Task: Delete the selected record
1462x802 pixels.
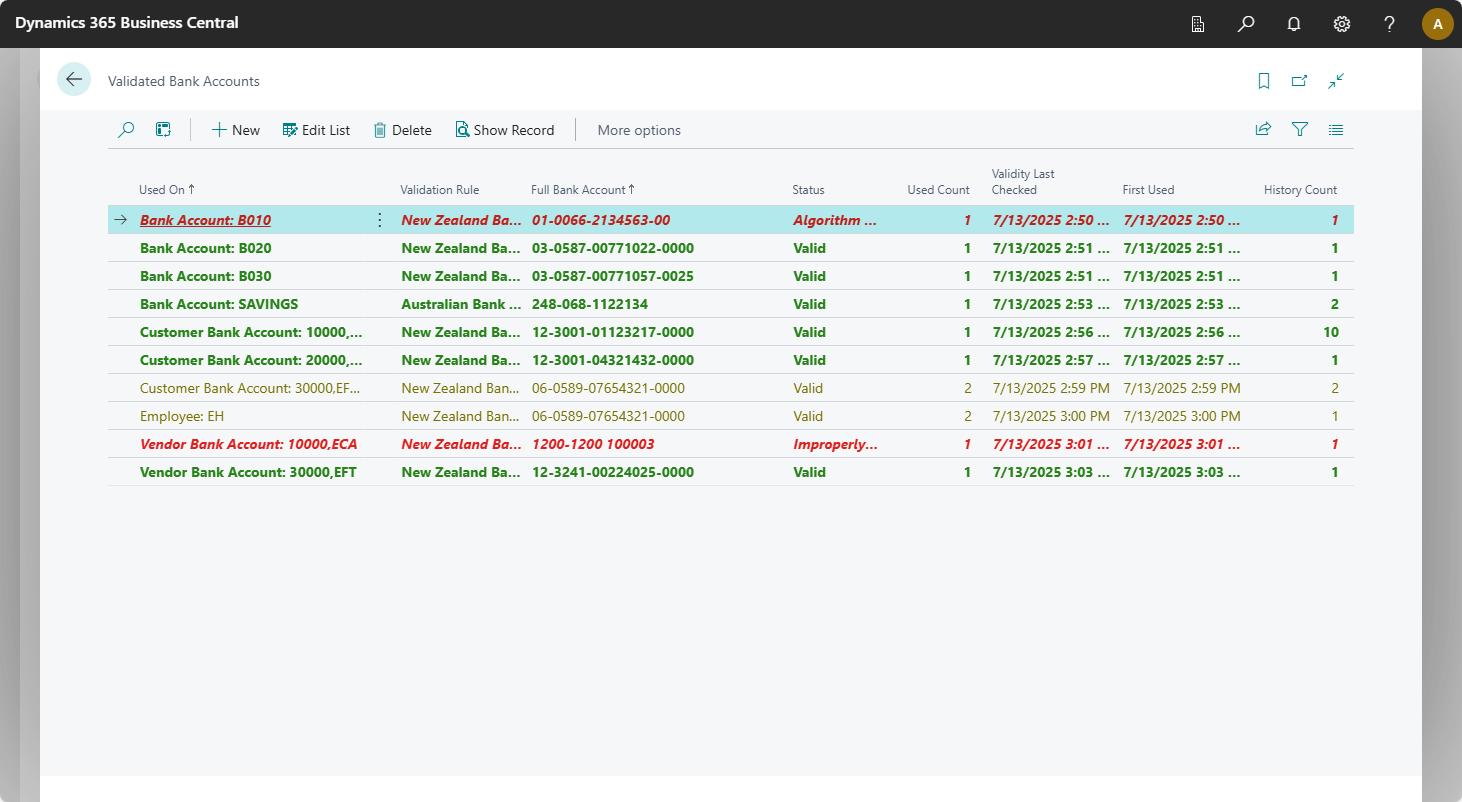Action: click(x=402, y=130)
